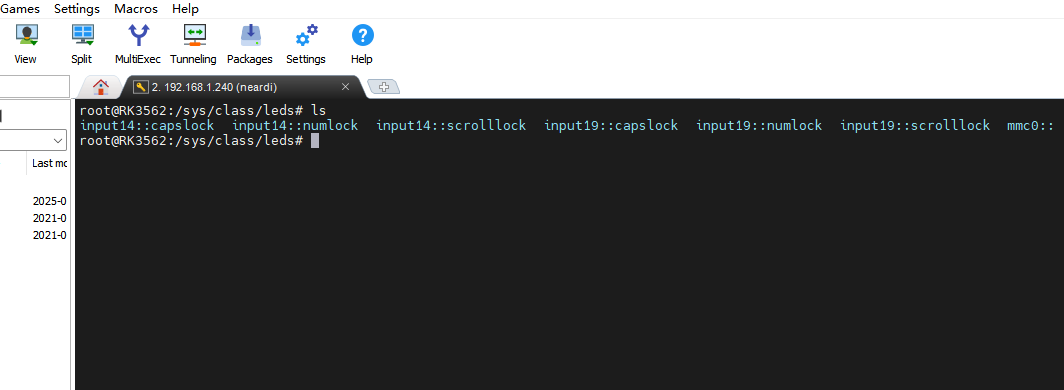
Task: Open the Macros menu
Action: point(136,9)
